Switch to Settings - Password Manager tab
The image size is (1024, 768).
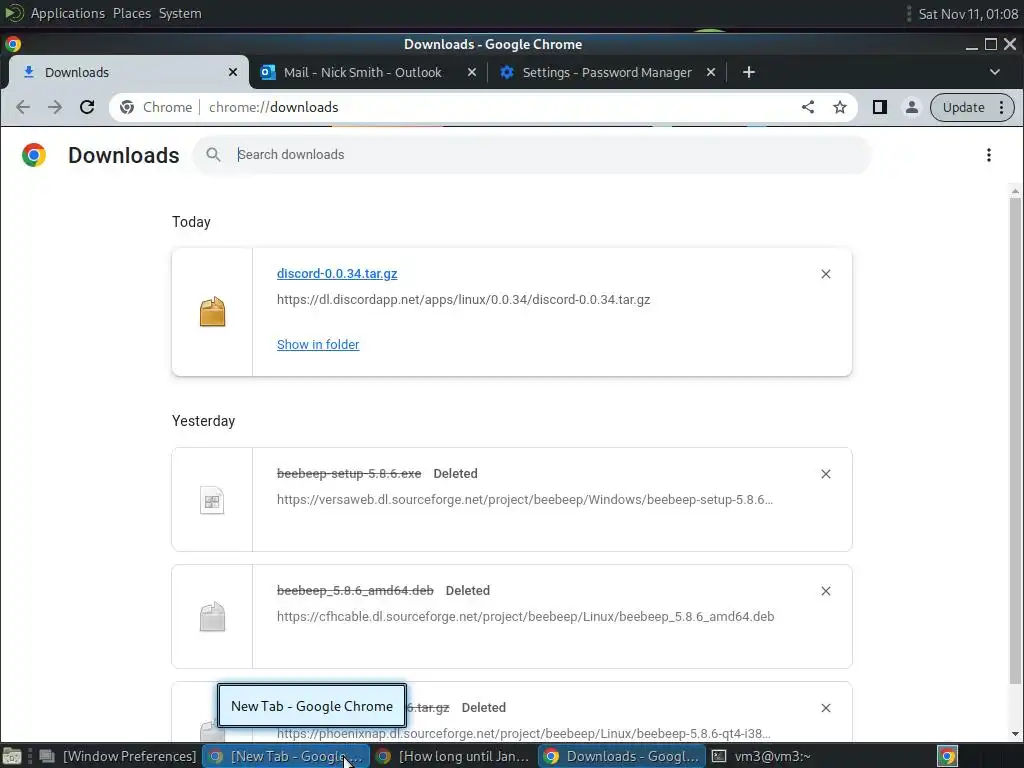coord(607,72)
